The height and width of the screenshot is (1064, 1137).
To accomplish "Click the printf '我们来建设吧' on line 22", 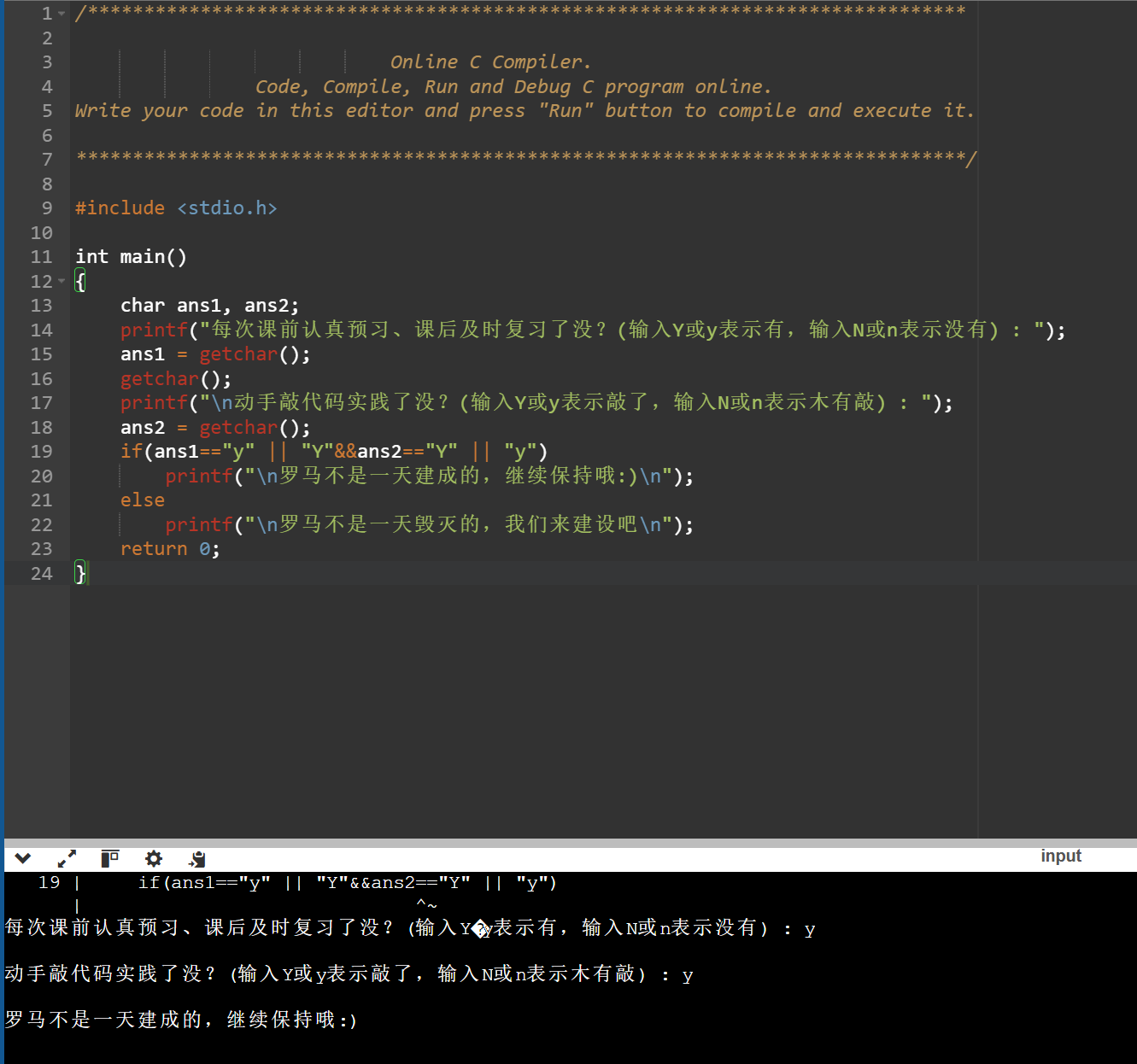I will tap(429, 525).
